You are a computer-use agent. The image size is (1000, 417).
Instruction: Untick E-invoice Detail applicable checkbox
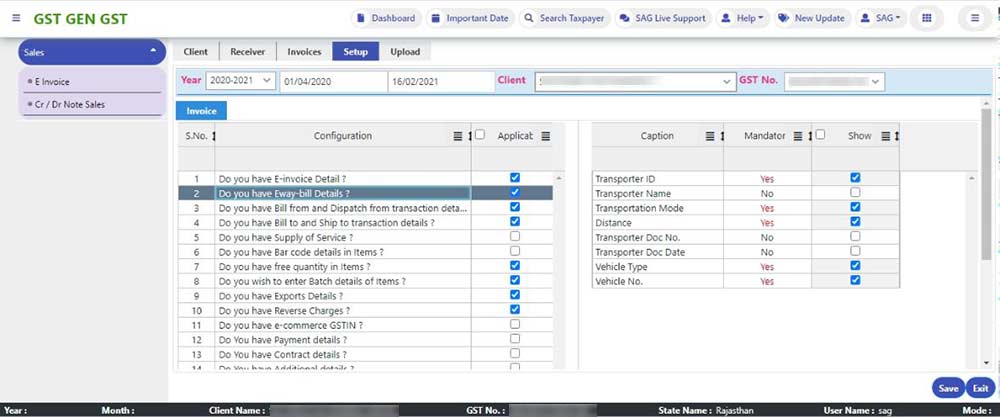tap(514, 177)
